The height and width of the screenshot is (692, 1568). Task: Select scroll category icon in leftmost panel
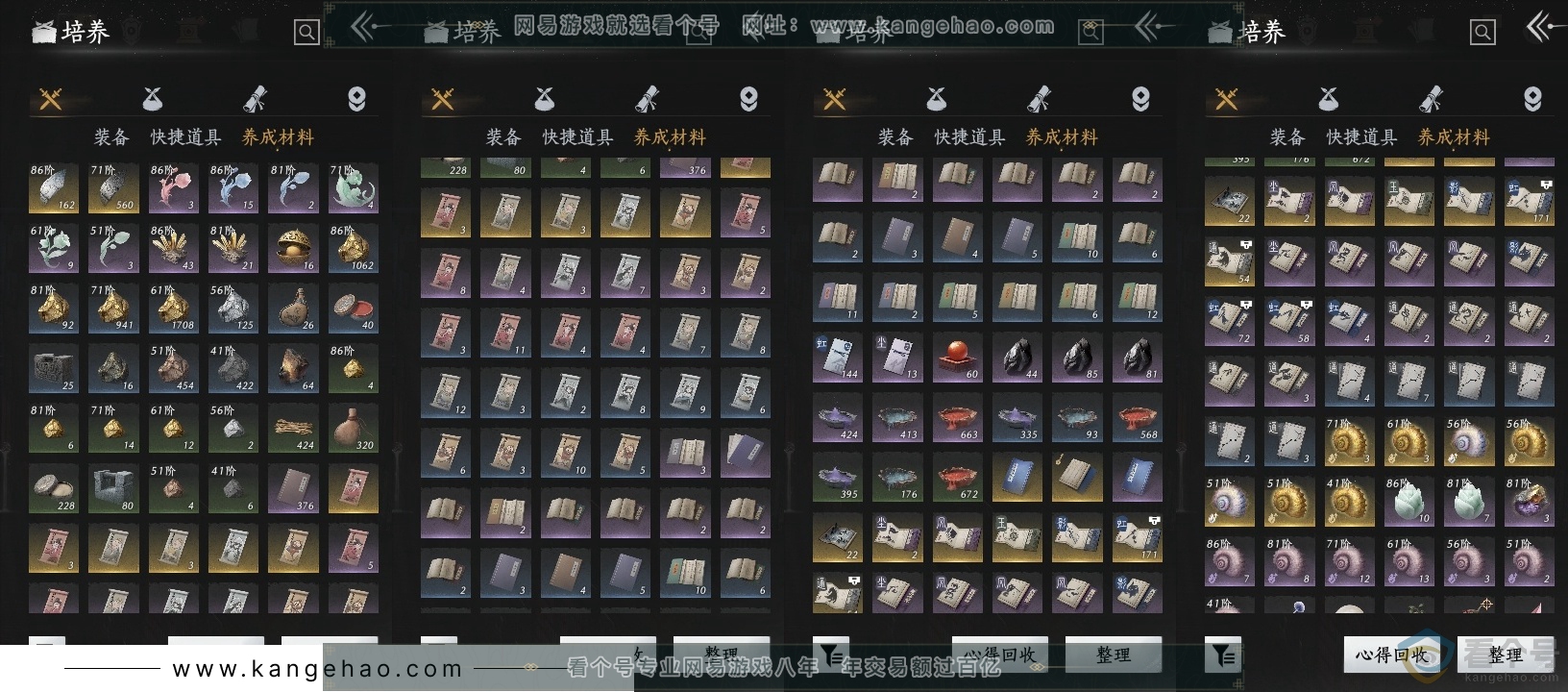pyautogui.click(x=255, y=98)
